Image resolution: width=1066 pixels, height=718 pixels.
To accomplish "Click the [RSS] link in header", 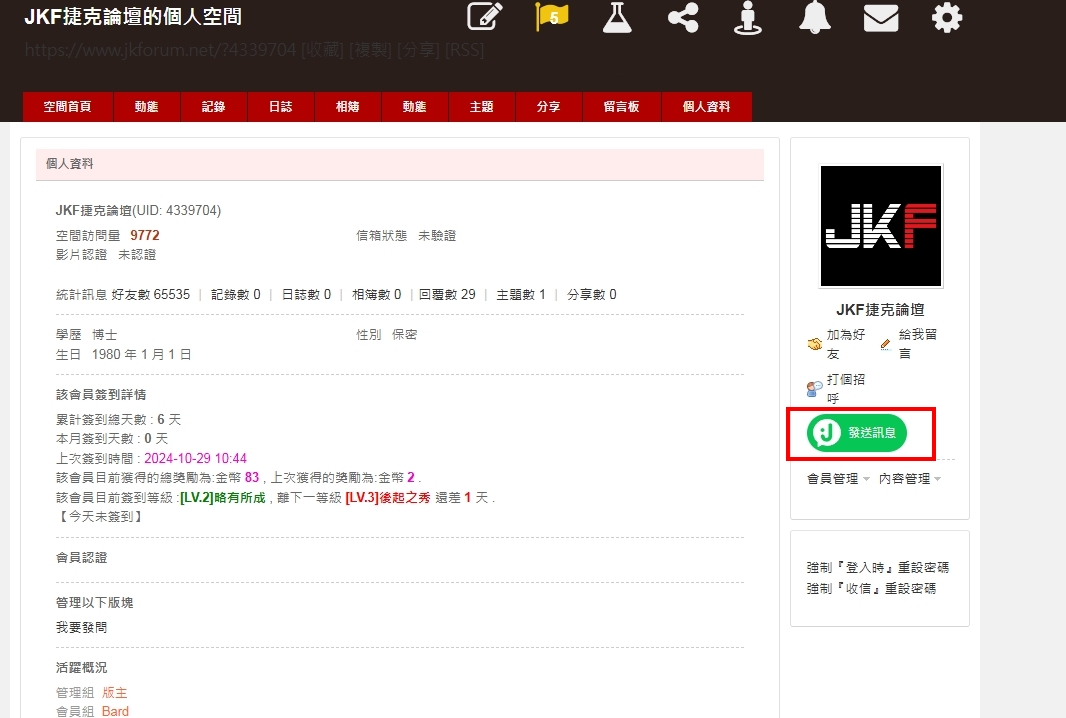I will click(x=464, y=50).
